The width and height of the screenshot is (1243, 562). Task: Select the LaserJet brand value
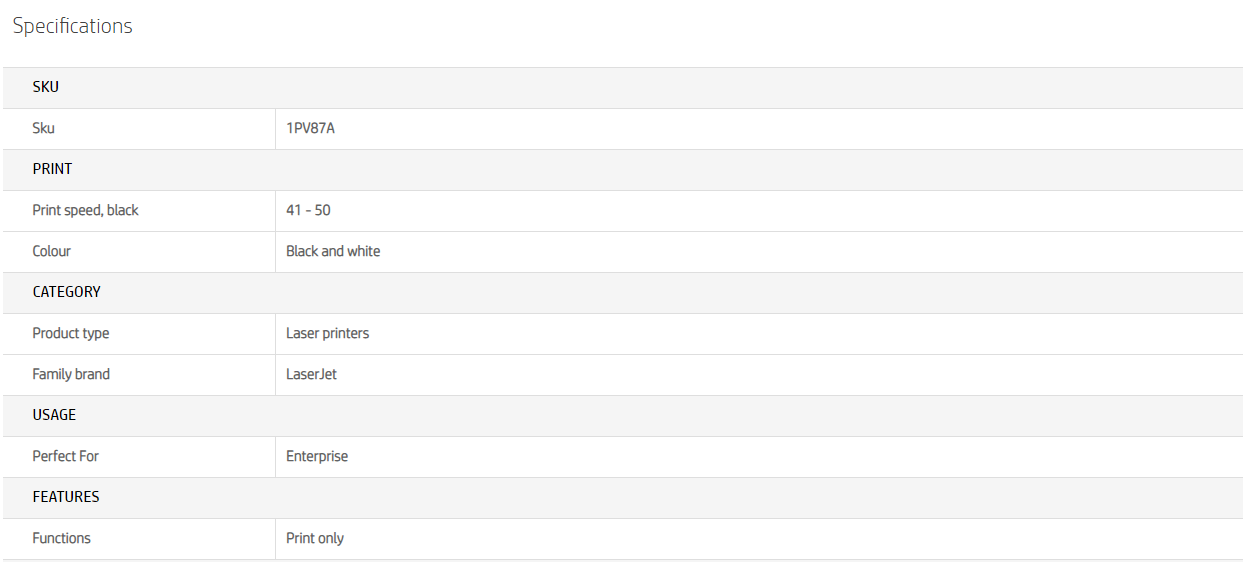pos(311,374)
